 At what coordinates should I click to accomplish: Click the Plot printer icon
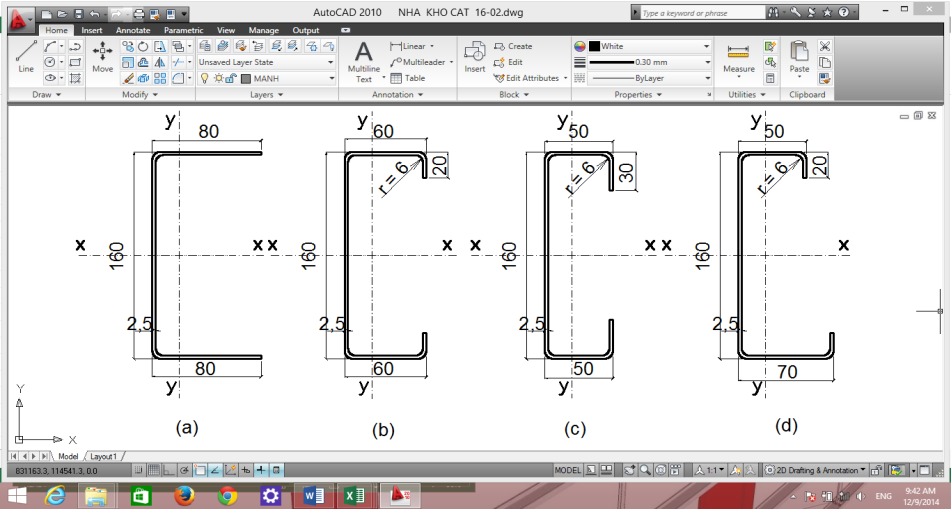coord(139,13)
